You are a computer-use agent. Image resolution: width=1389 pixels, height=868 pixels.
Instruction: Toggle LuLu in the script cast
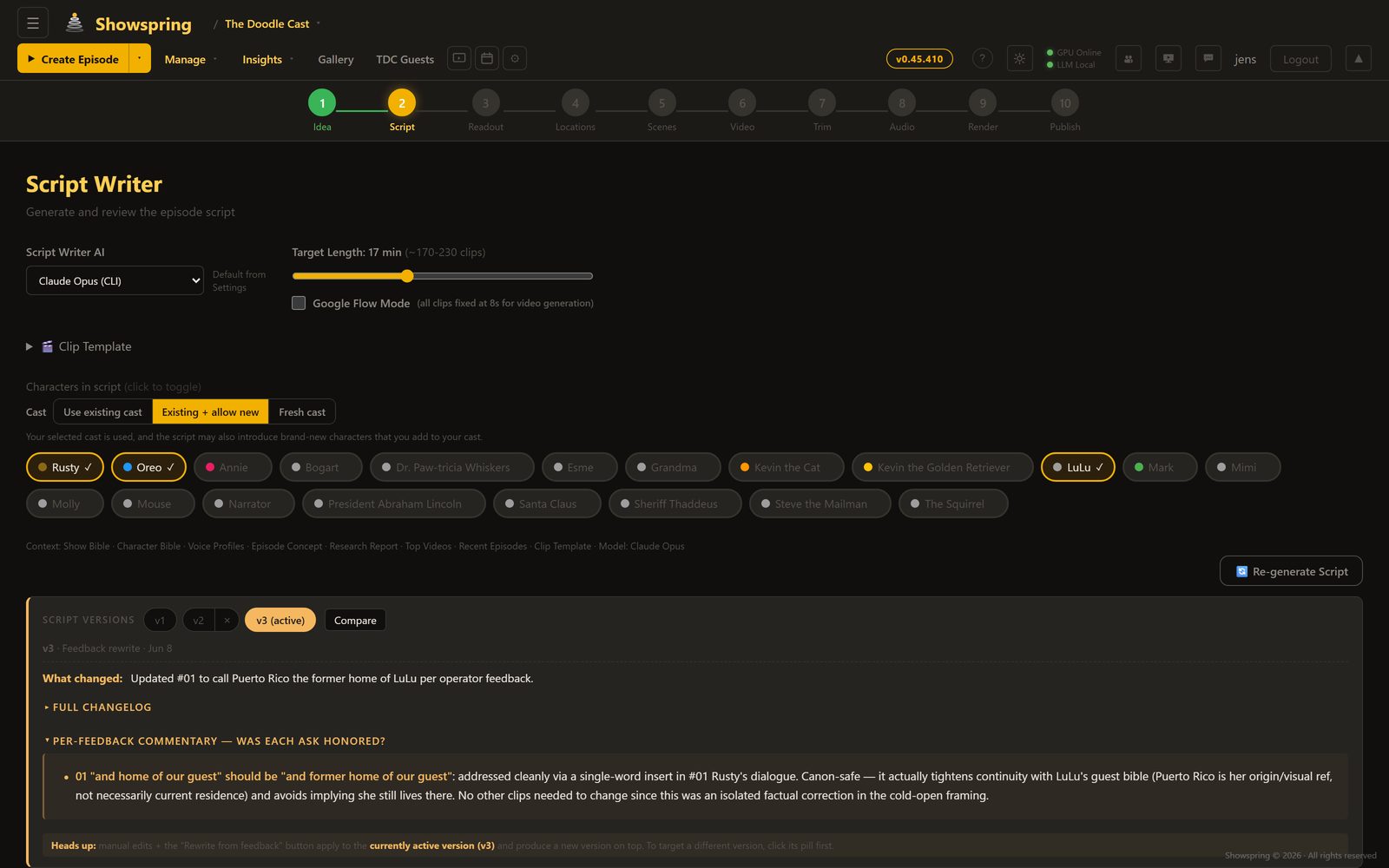click(1078, 467)
